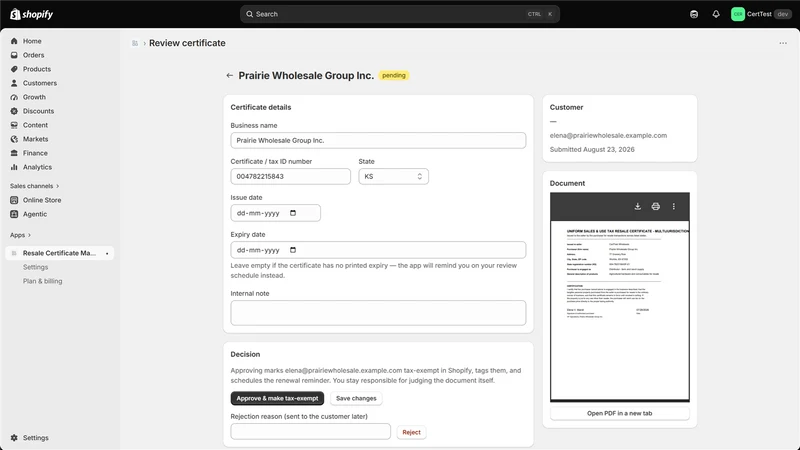Click Open PDF in a new tab

[x=619, y=413]
